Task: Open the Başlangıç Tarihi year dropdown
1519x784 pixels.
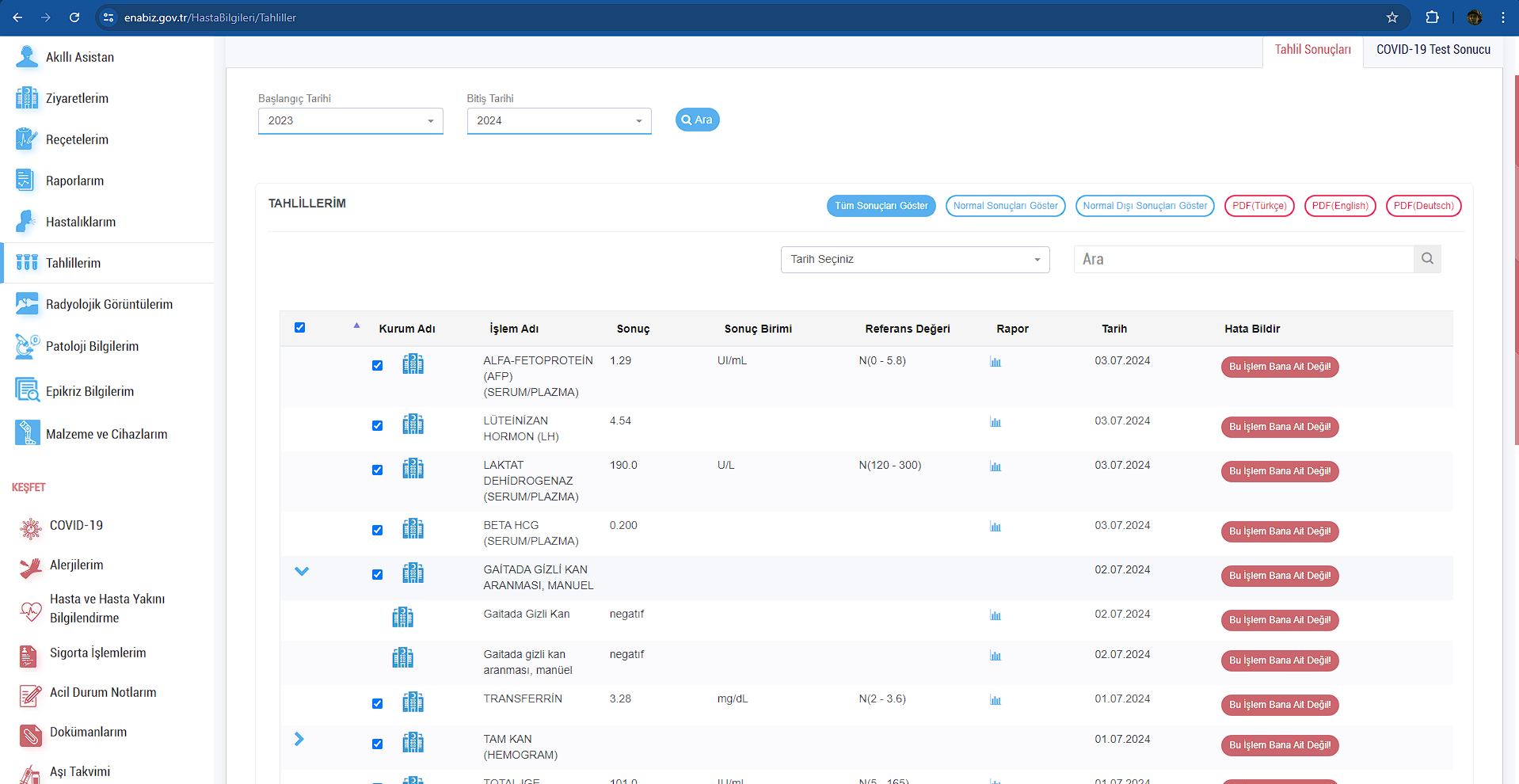Action: (x=351, y=121)
